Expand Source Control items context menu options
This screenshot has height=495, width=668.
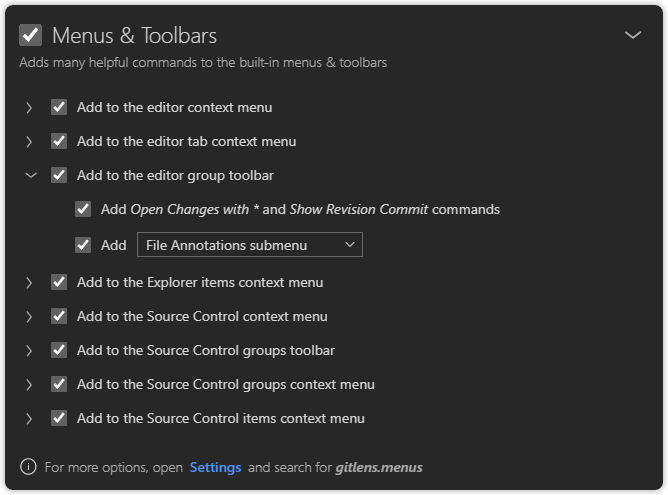(30, 418)
